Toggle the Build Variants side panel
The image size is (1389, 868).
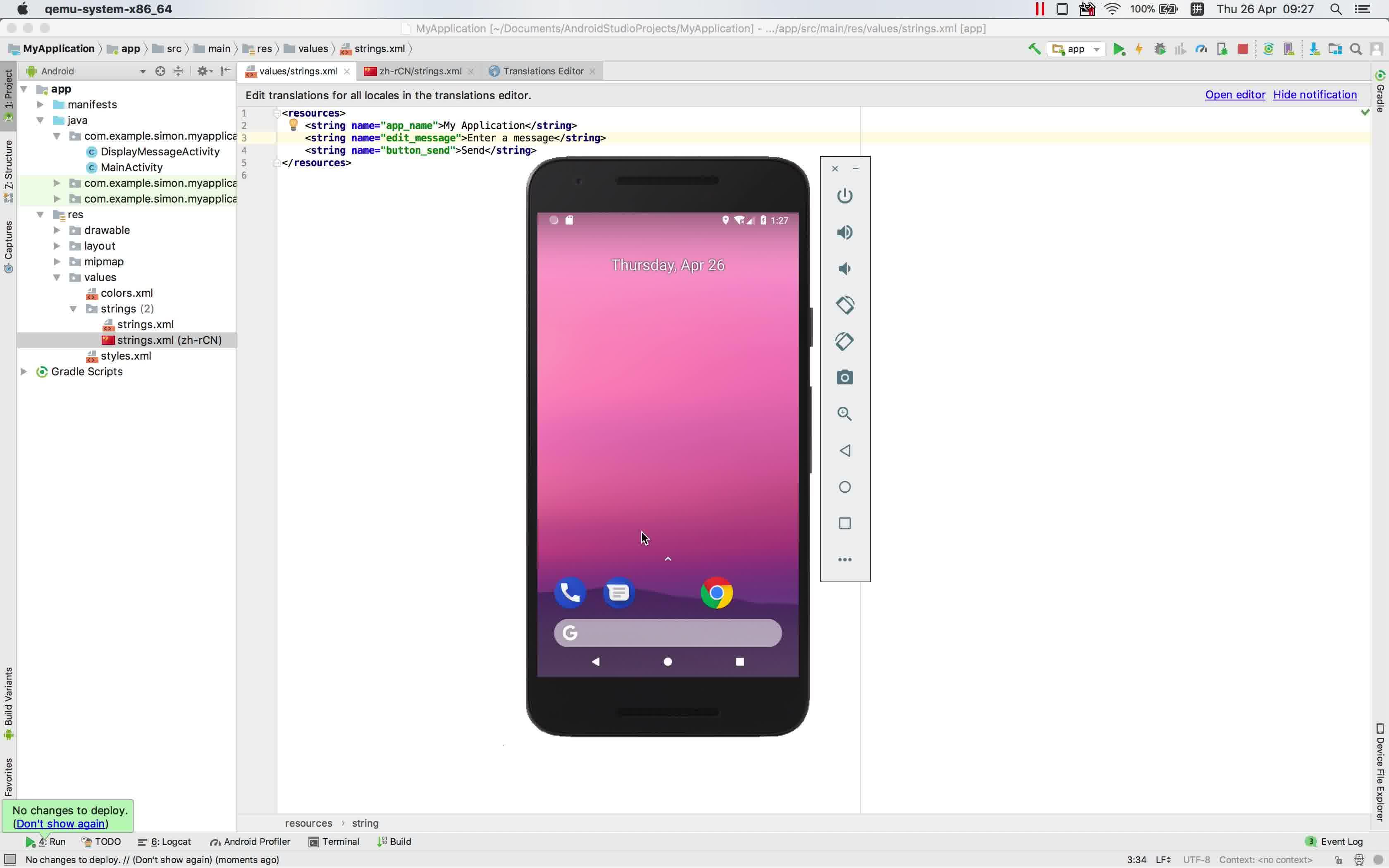pyautogui.click(x=9, y=703)
